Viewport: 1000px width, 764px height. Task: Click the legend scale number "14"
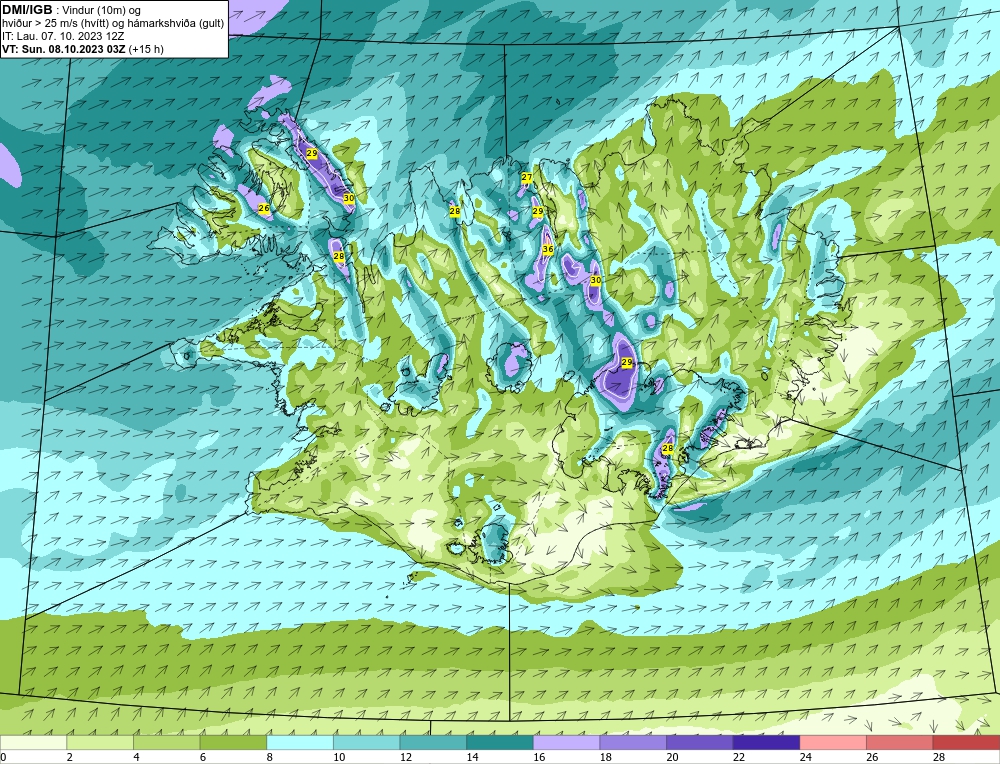[472, 757]
